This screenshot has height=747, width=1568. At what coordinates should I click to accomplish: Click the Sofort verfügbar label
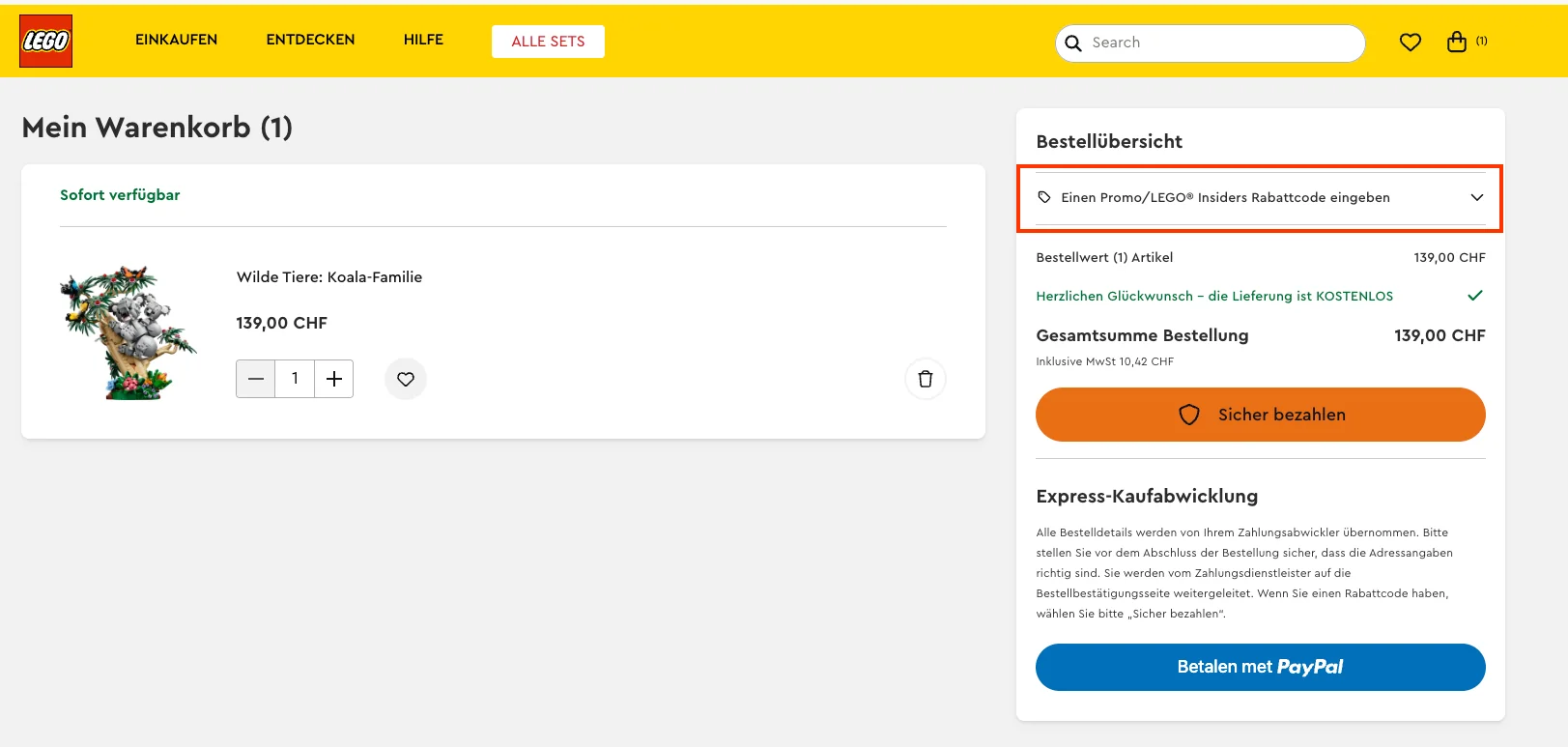(120, 195)
